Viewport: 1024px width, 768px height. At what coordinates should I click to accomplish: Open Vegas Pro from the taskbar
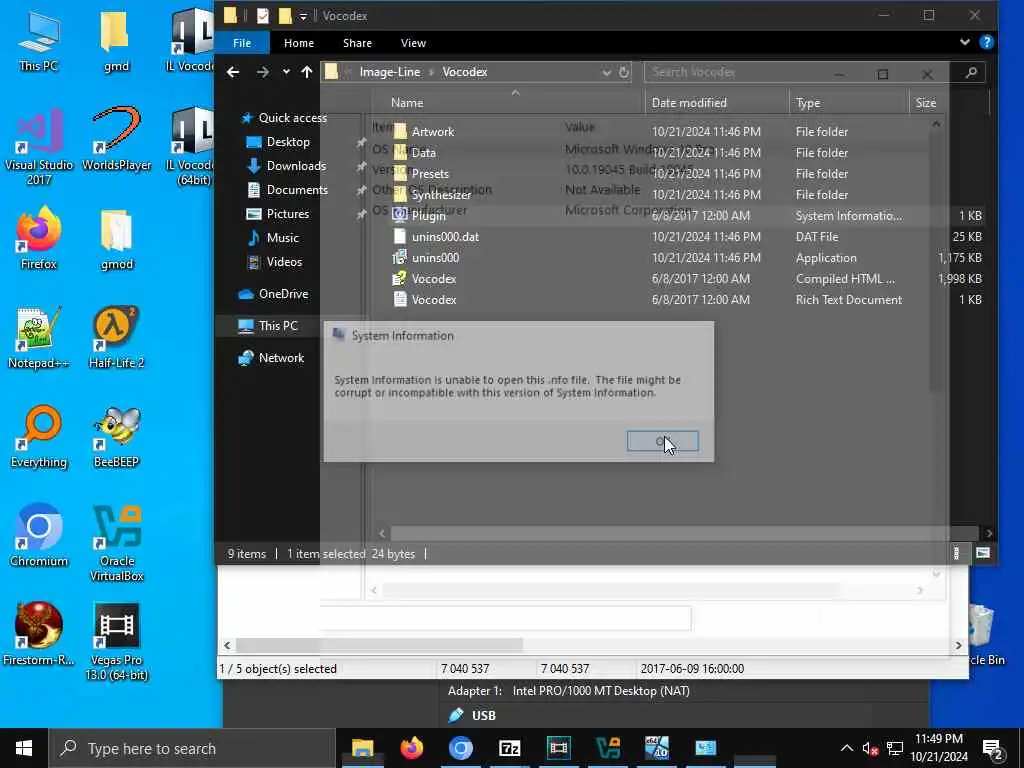click(x=558, y=748)
